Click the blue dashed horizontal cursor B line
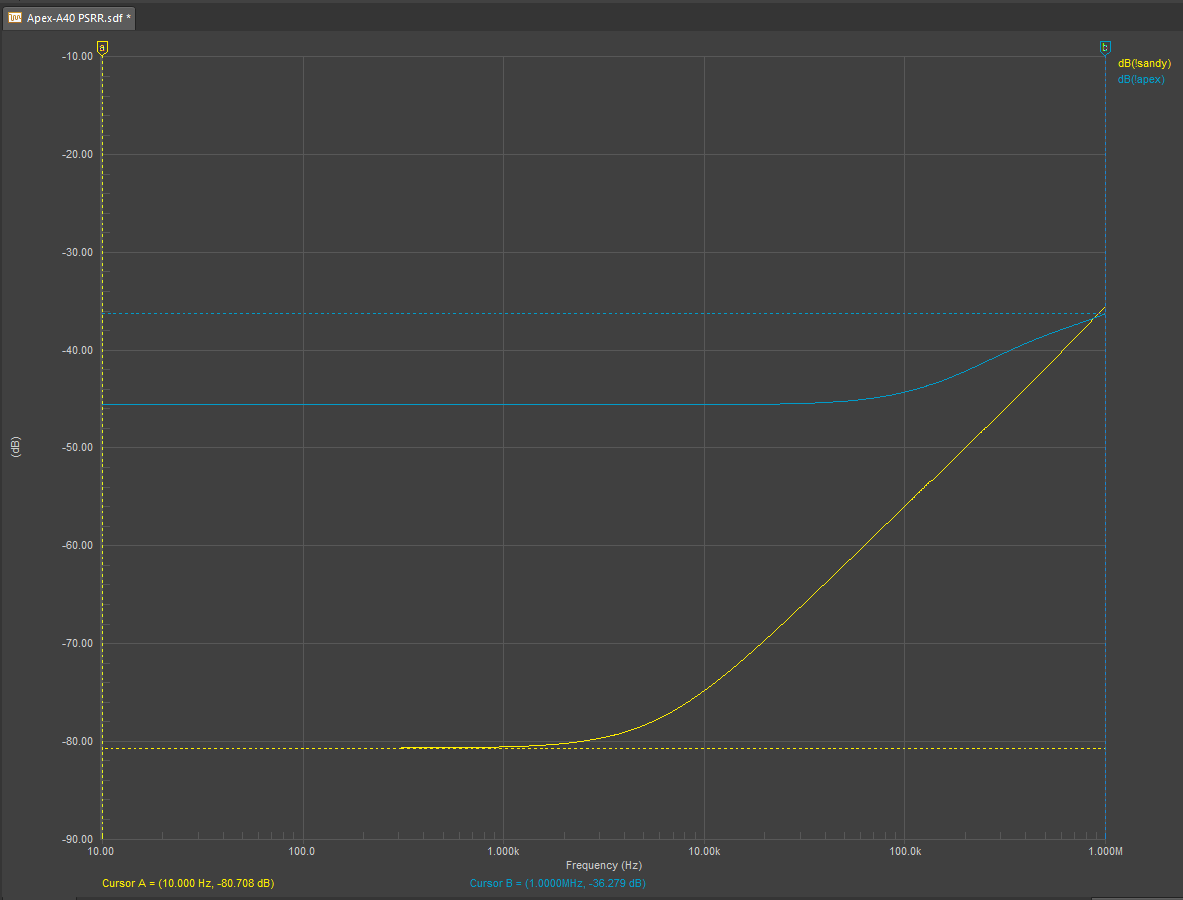1183x900 pixels. [604, 313]
